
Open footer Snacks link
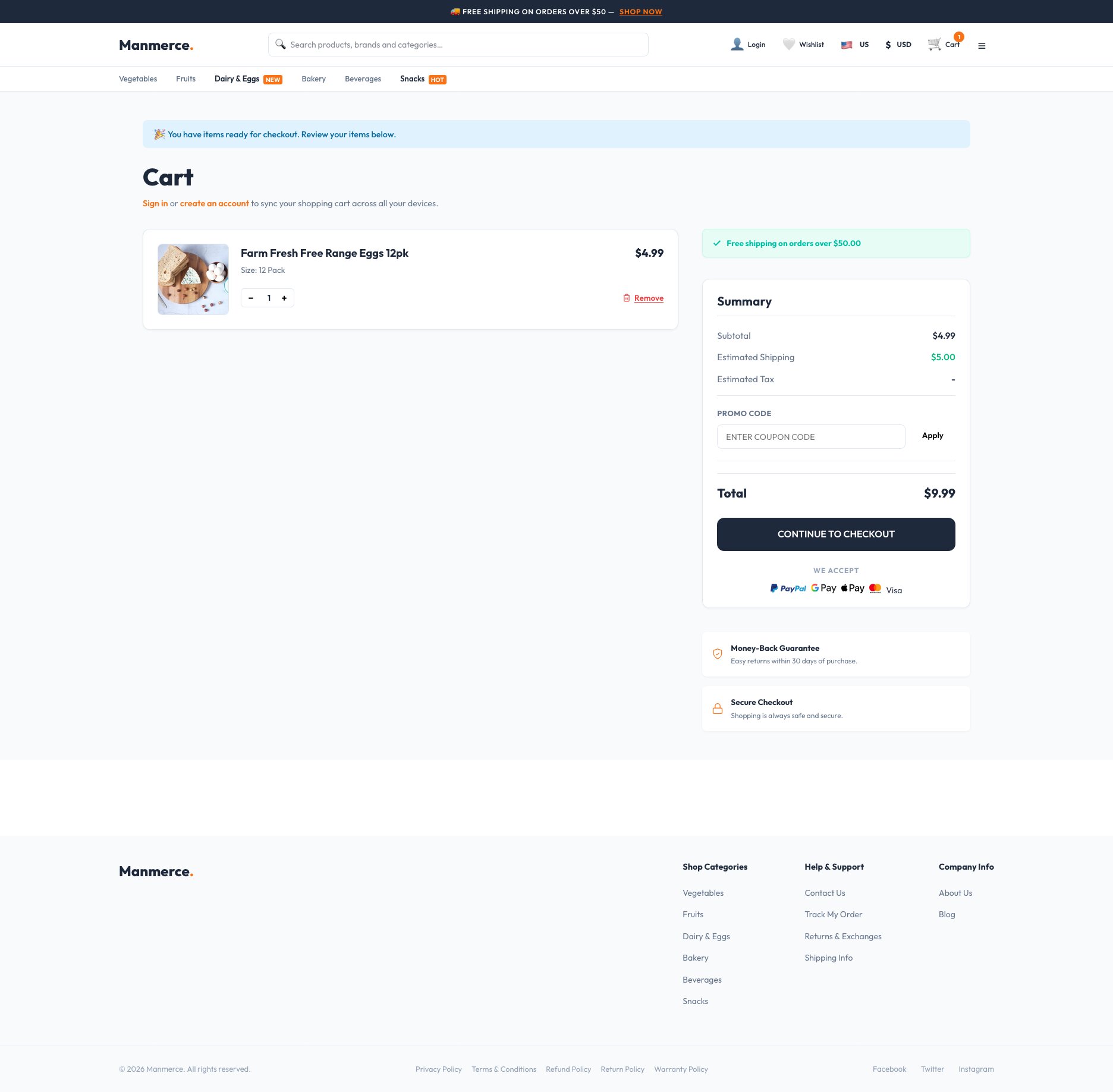tap(695, 1001)
